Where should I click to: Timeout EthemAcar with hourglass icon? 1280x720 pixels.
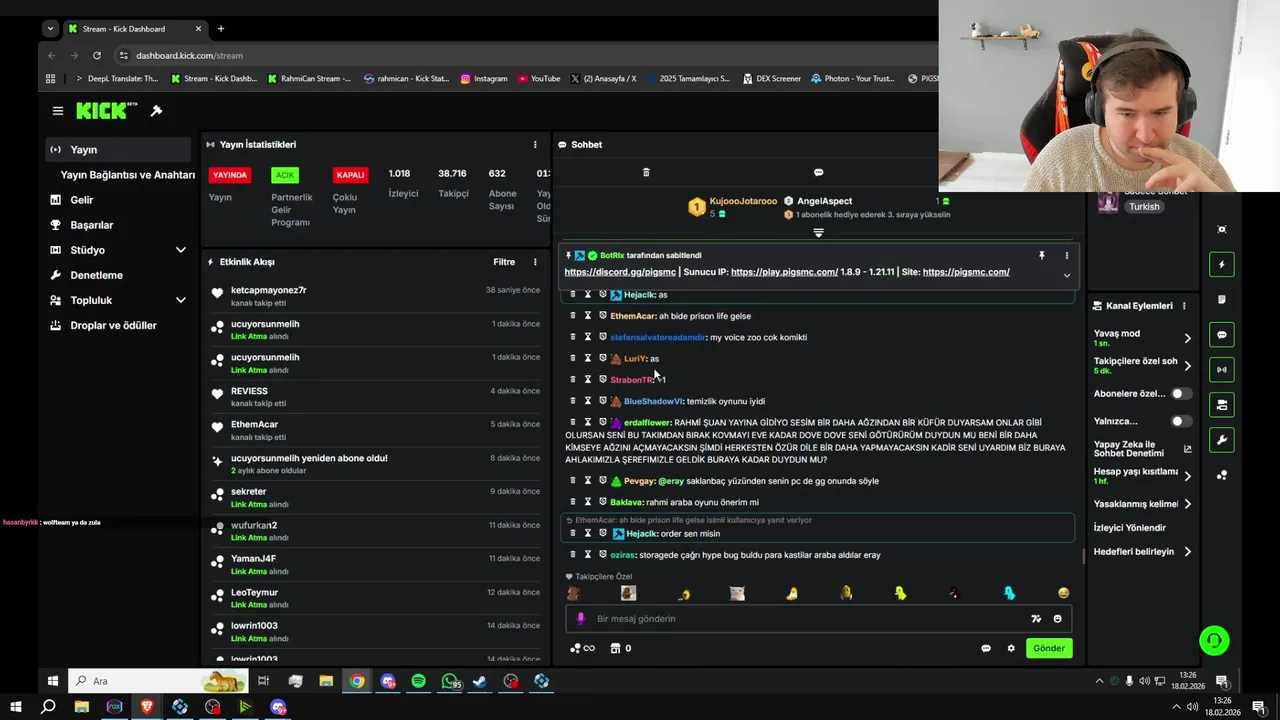[588, 316]
